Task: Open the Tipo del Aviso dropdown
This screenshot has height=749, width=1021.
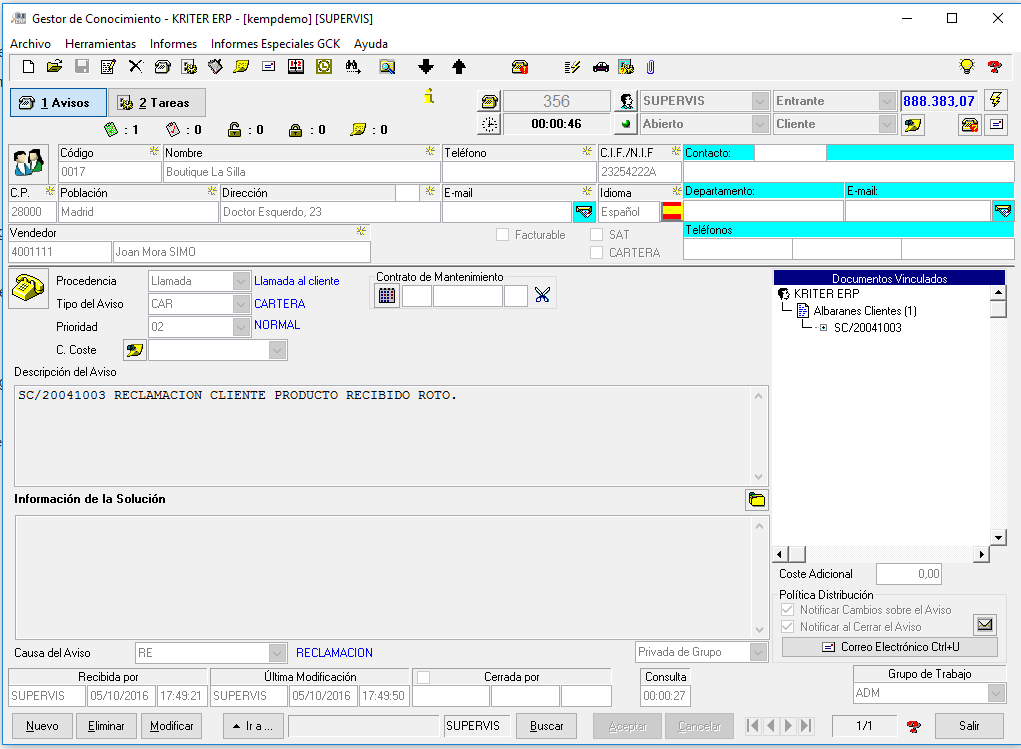Action: tap(241, 304)
